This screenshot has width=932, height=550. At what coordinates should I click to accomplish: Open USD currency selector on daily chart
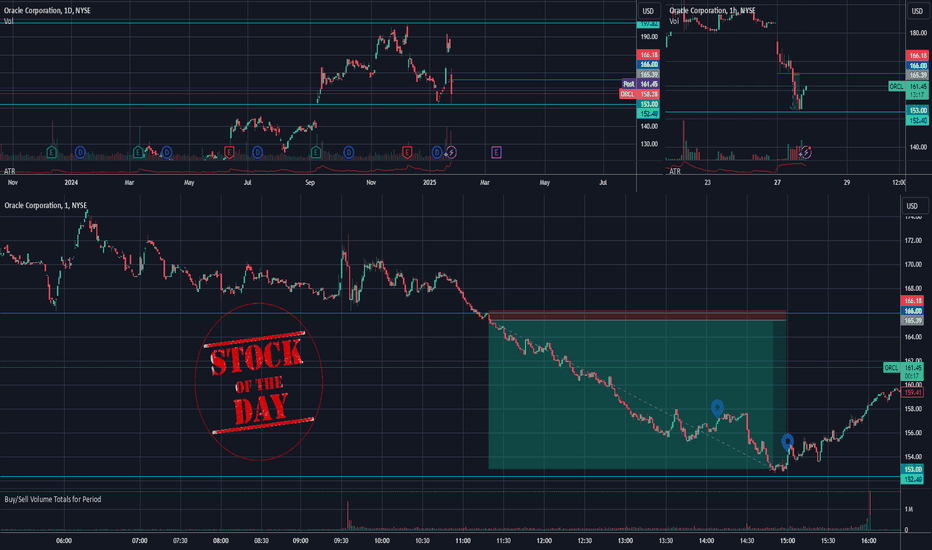pyautogui.click(x=648, y=11)
